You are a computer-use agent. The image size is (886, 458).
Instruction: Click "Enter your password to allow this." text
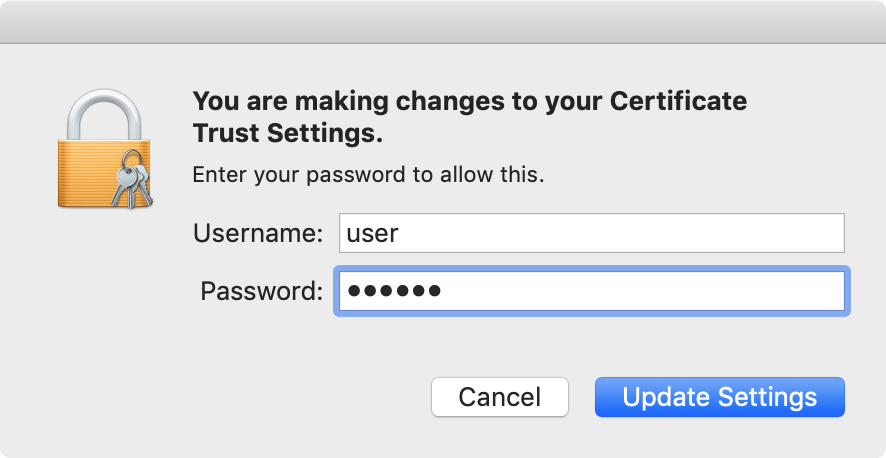368,175
